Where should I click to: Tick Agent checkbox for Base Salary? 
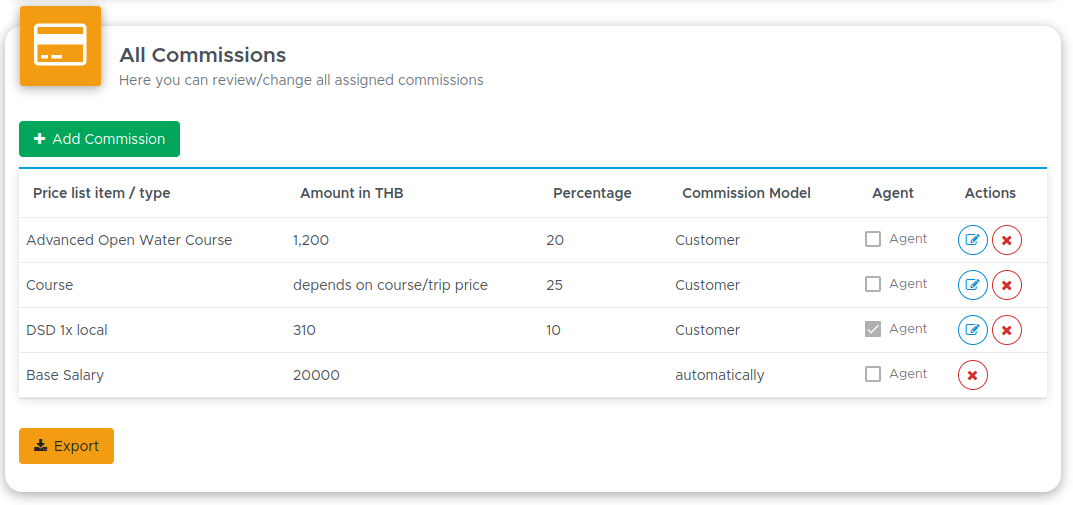click(x=872, y=374)
